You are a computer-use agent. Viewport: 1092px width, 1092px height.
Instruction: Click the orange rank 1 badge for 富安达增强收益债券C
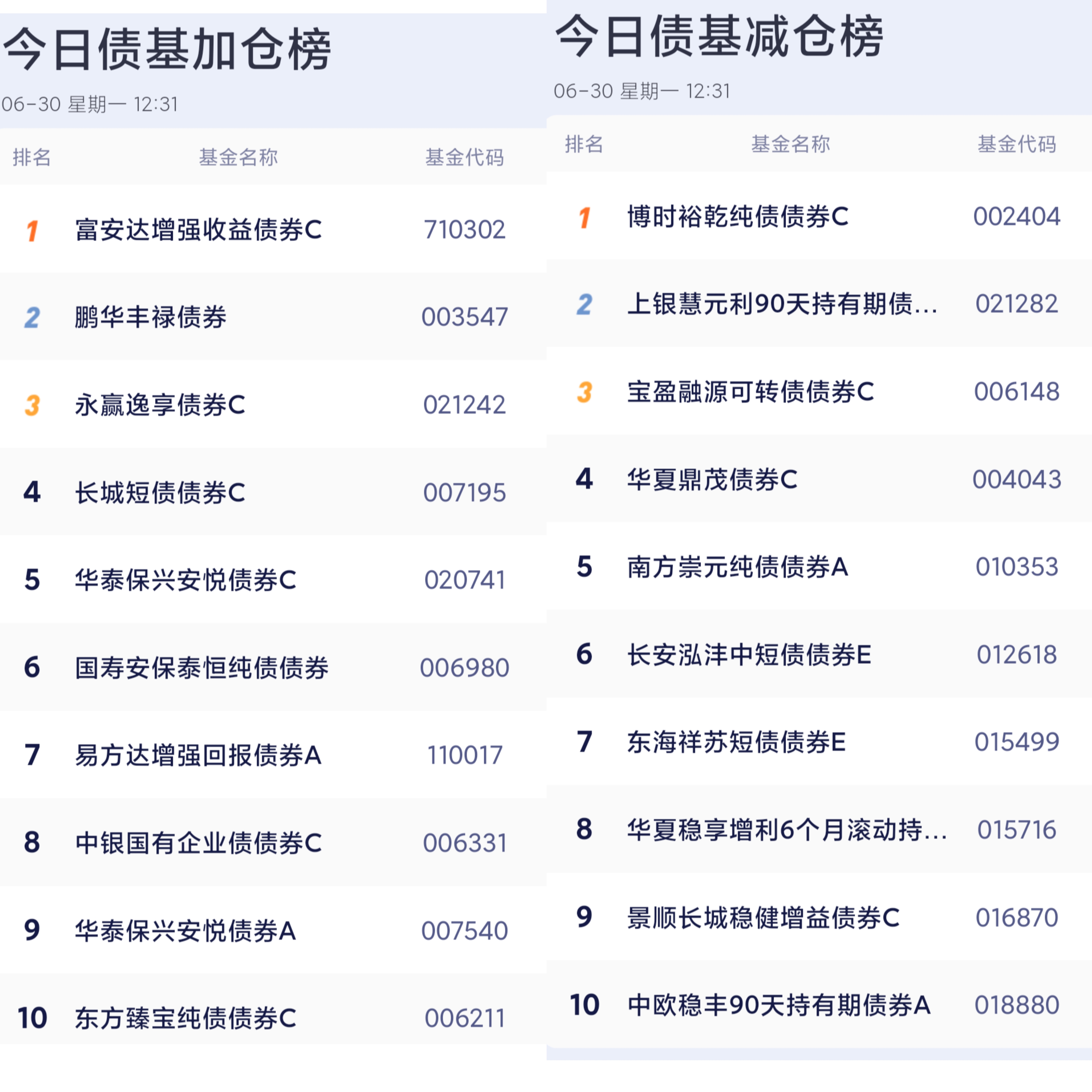tap(32, 231)
